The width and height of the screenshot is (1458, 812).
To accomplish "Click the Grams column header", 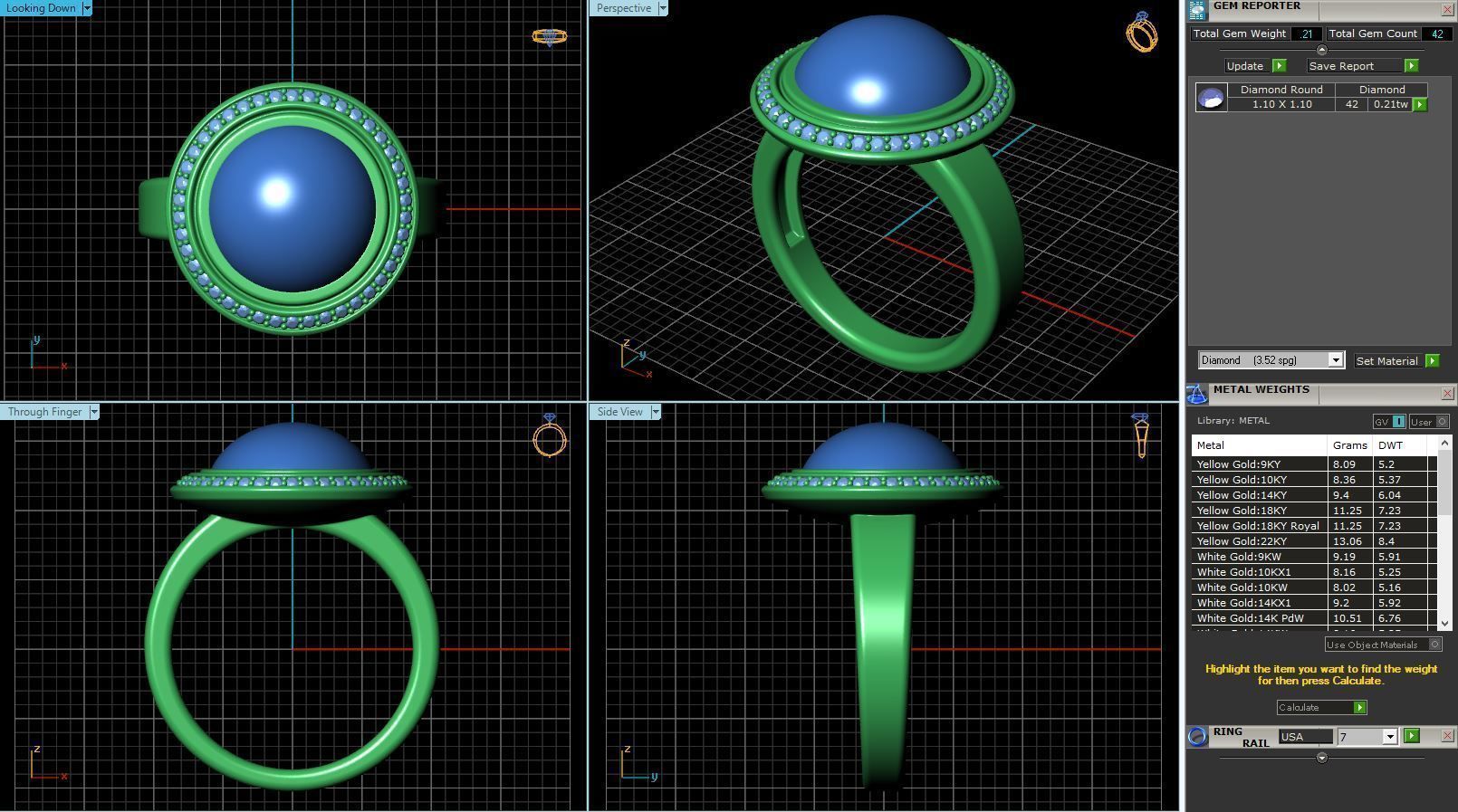I will [x=1349, y=445].
